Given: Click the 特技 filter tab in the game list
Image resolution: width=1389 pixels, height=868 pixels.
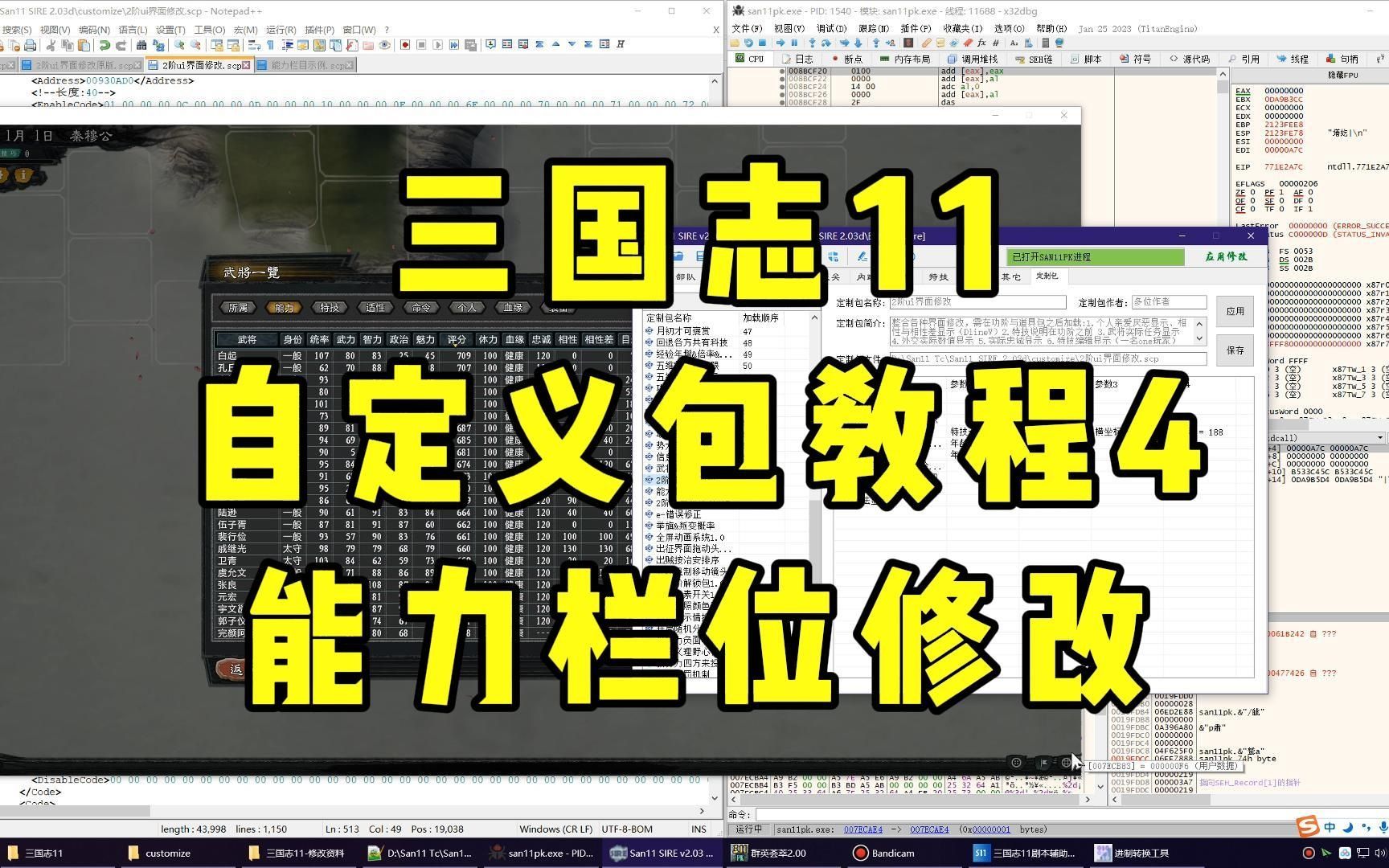Looking at the screenshot, I should [x=330, y=307].
